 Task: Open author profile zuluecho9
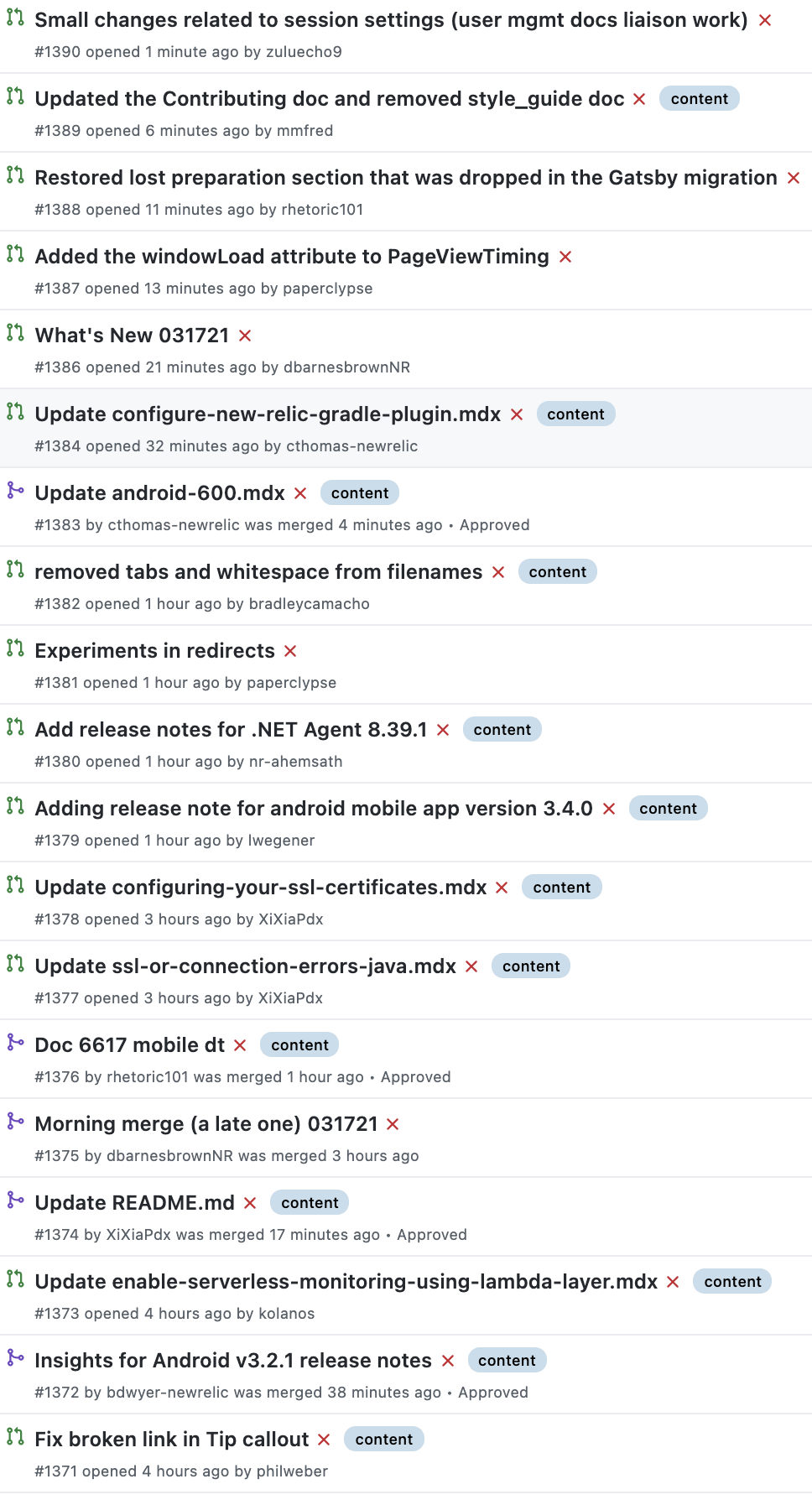coord(304,52)
